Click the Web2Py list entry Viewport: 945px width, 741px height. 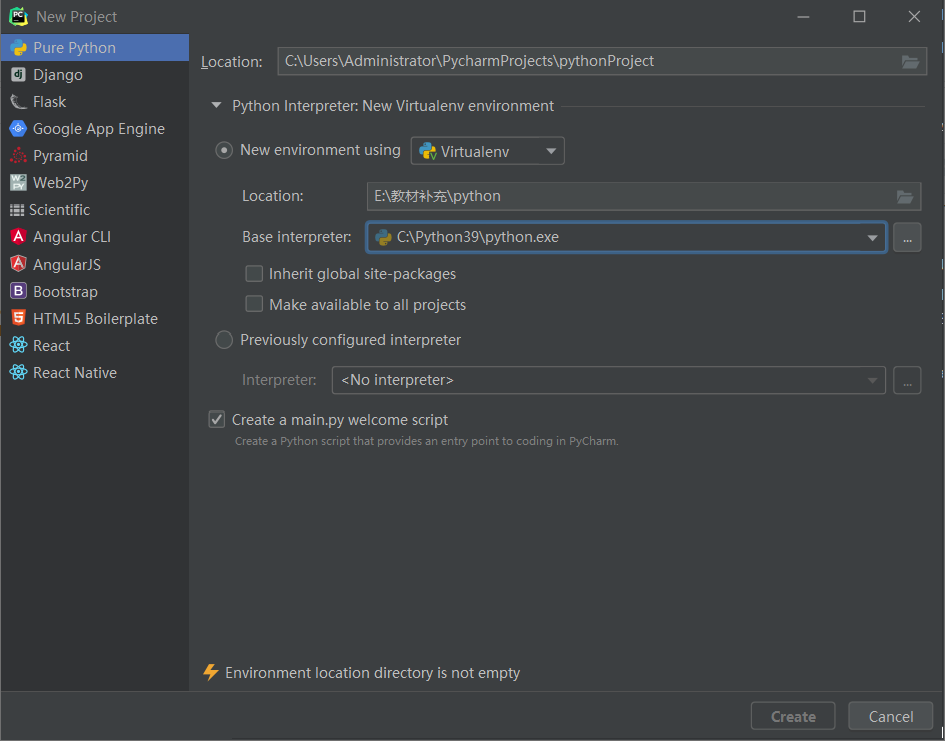[x=95, y=183]
